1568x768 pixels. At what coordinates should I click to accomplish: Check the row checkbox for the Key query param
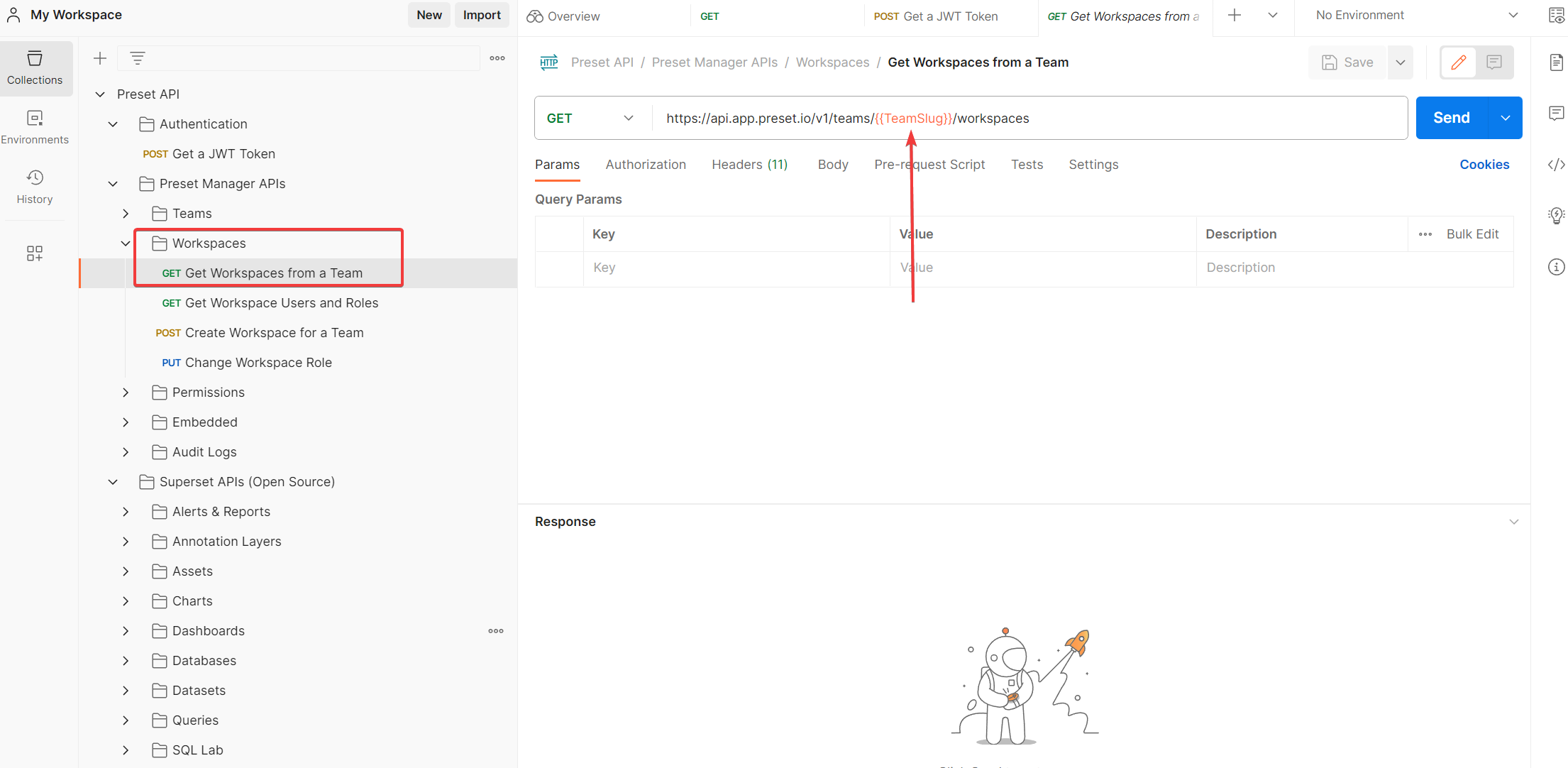point(560,268)
